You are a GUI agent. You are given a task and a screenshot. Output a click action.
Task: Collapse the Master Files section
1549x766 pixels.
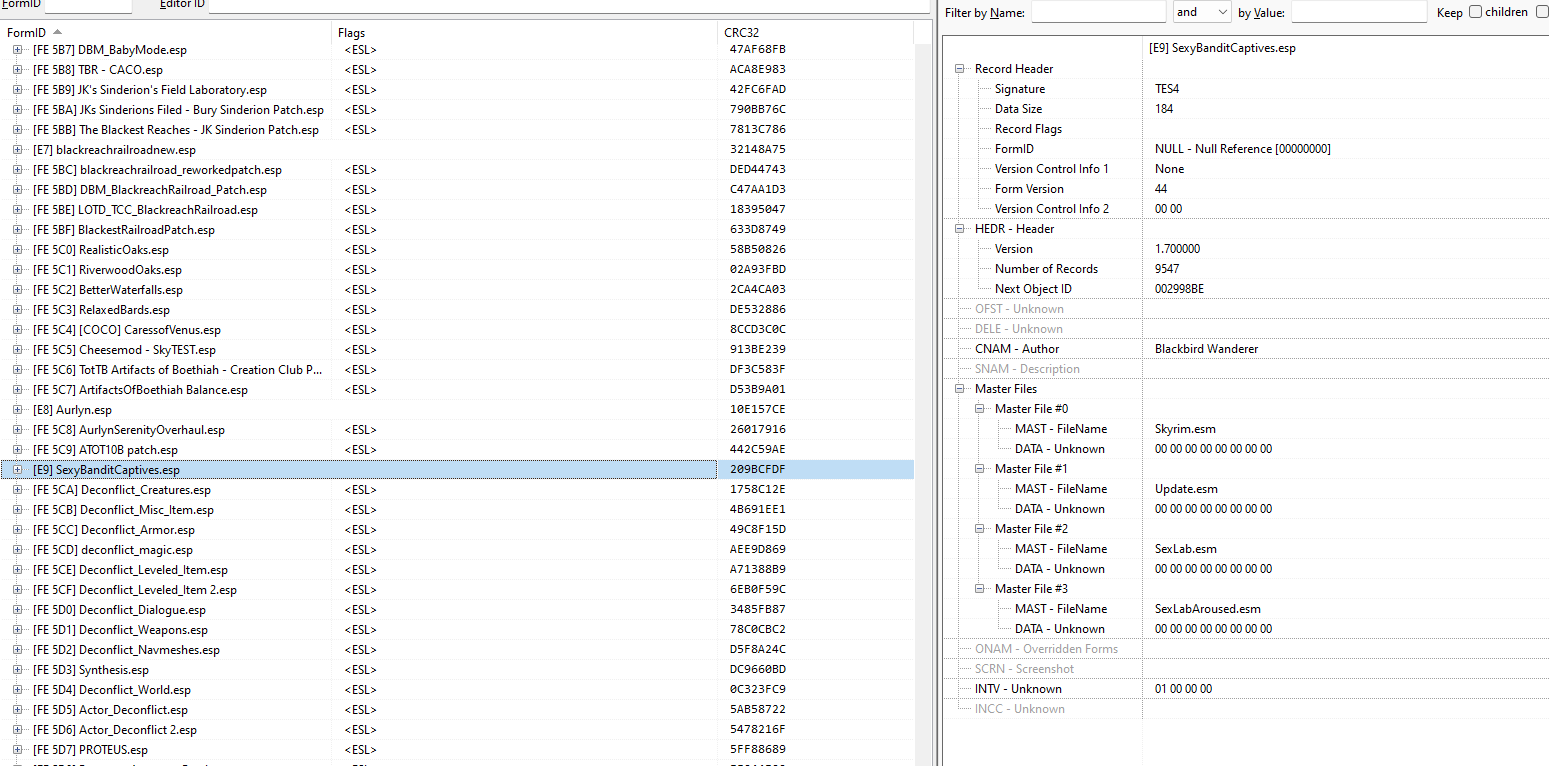coord(960,389)
